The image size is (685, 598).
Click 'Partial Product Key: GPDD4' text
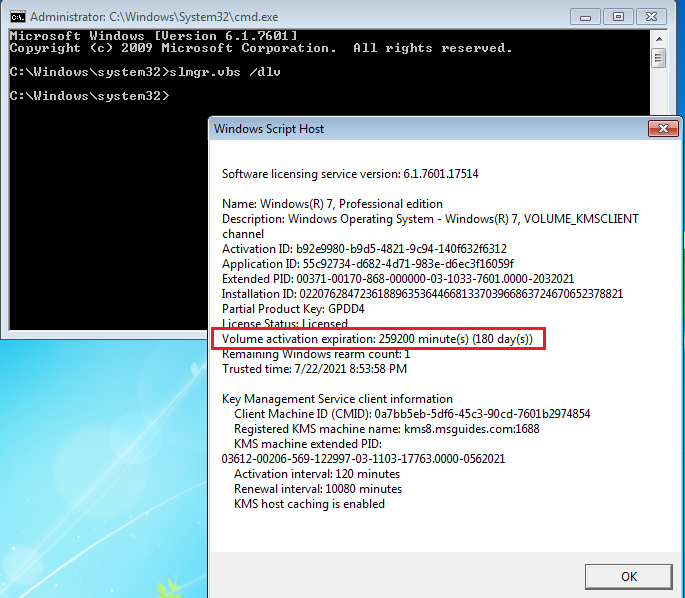[x=293, y=309]
